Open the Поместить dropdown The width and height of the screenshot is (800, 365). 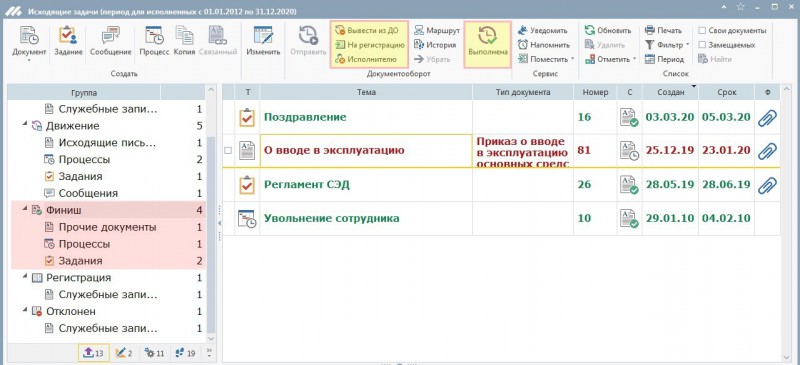click(546, 59)
